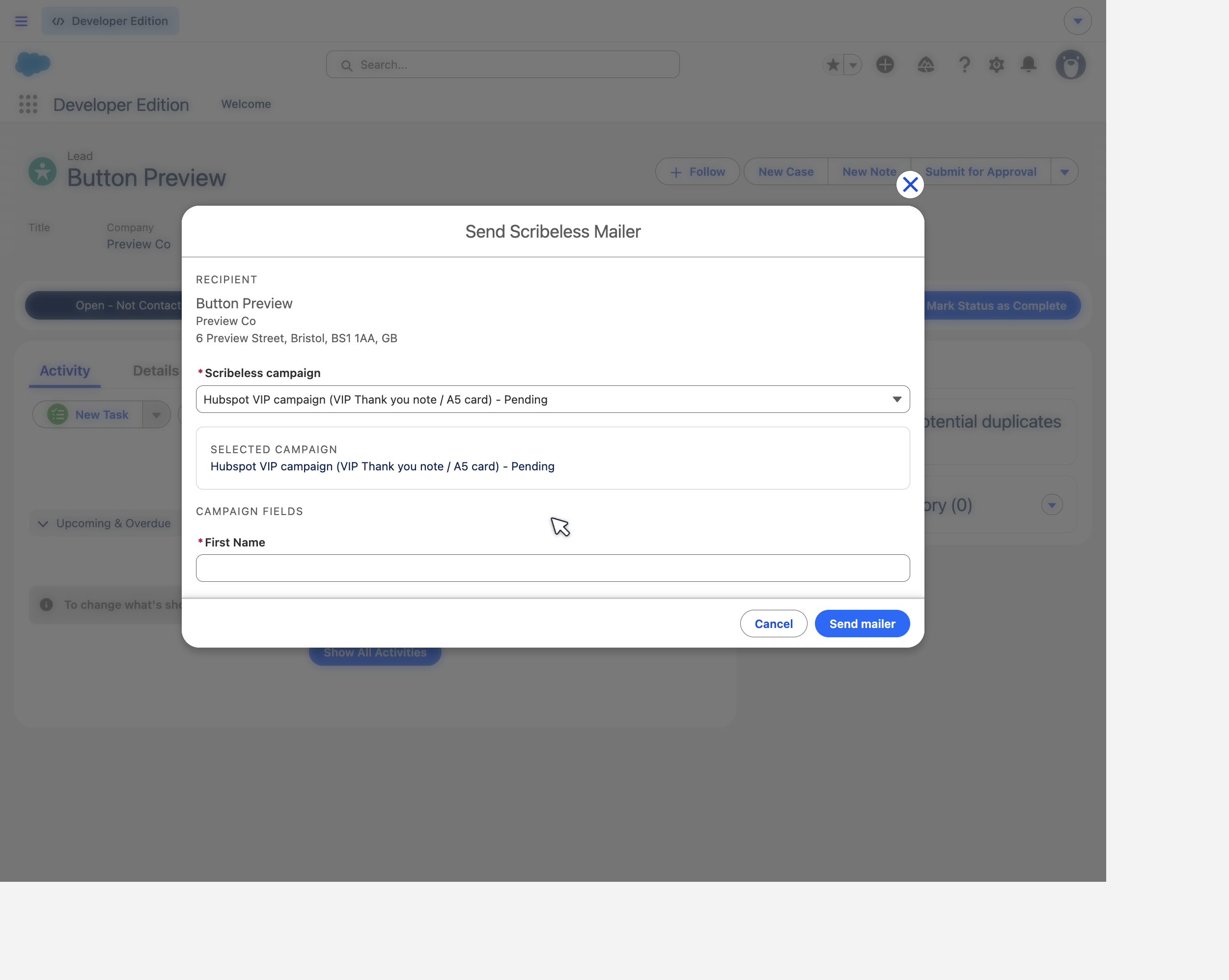Click the favorites star icon
Viewport: 1229px width, 980px height.
(x=833, y=64)
